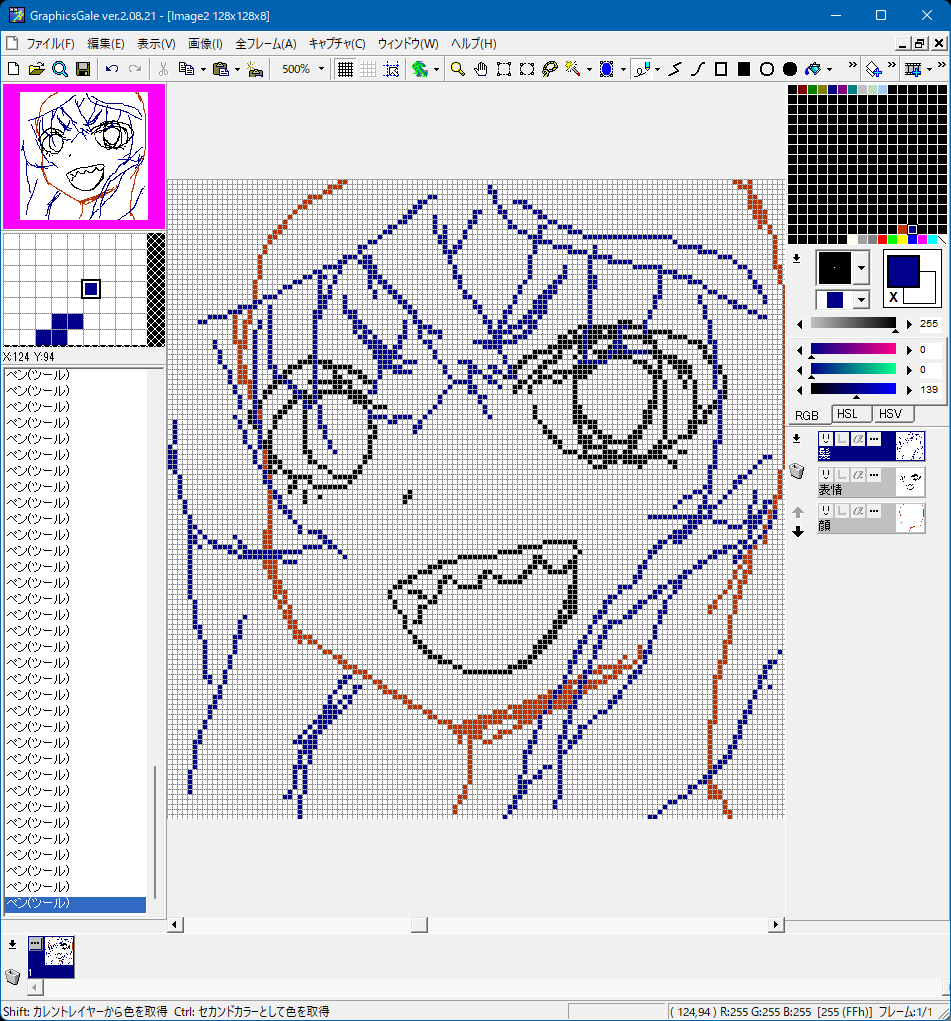Open the 500% zoom level dropdown
The height and width of the screenshot is (1021, 951).
click(x=321, y=69)
